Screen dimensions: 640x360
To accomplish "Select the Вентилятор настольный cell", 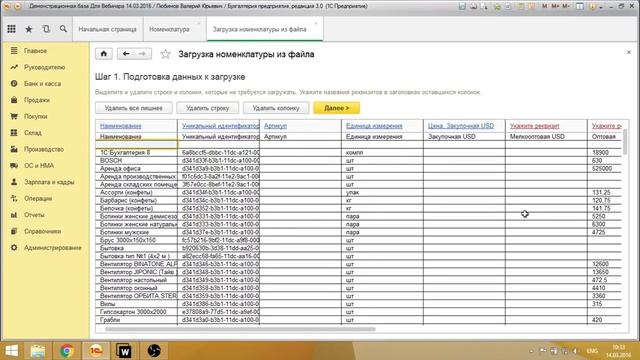I will click(x=137, y=280).
